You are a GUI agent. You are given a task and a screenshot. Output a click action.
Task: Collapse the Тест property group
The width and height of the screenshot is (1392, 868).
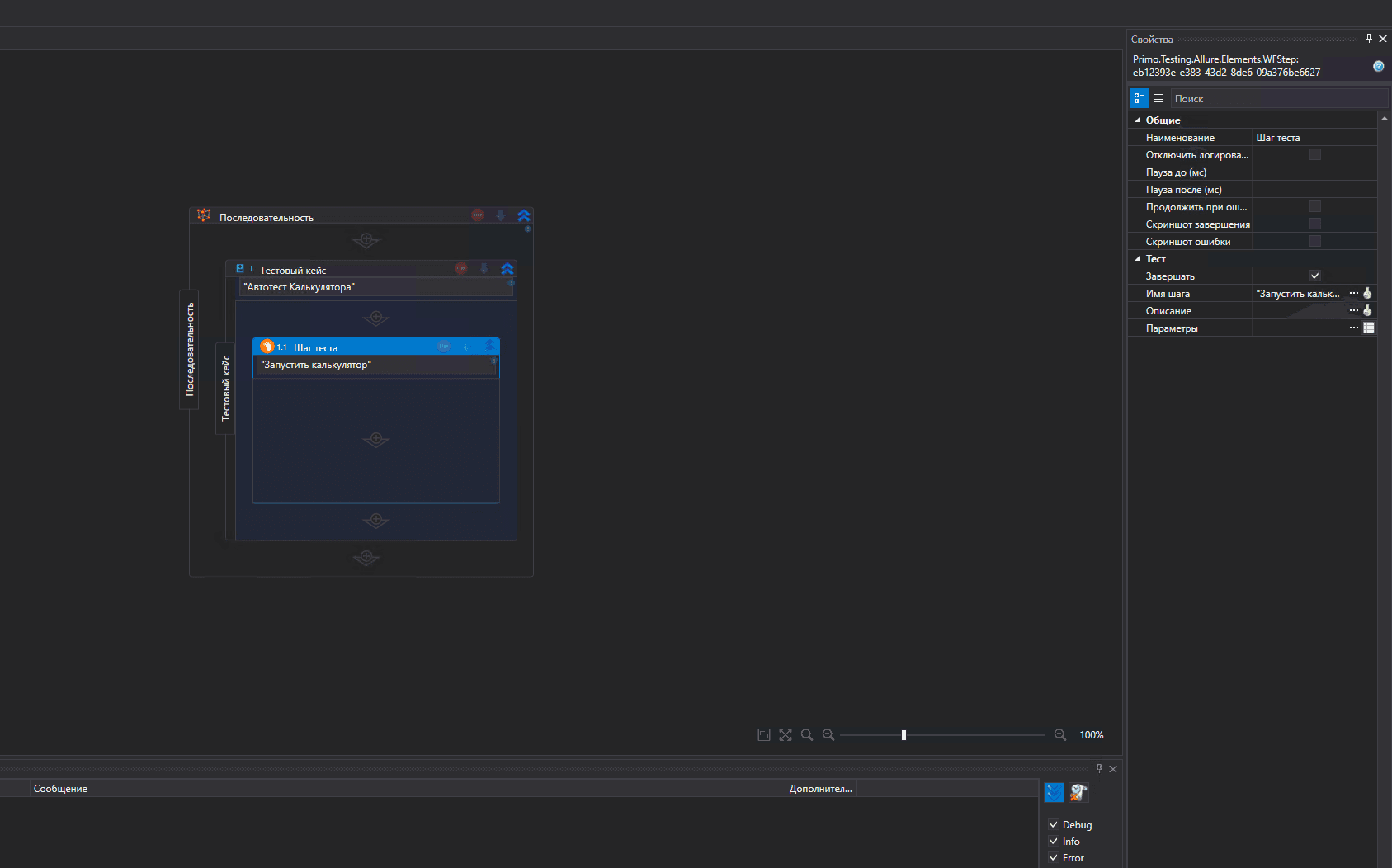point(1138,259)
